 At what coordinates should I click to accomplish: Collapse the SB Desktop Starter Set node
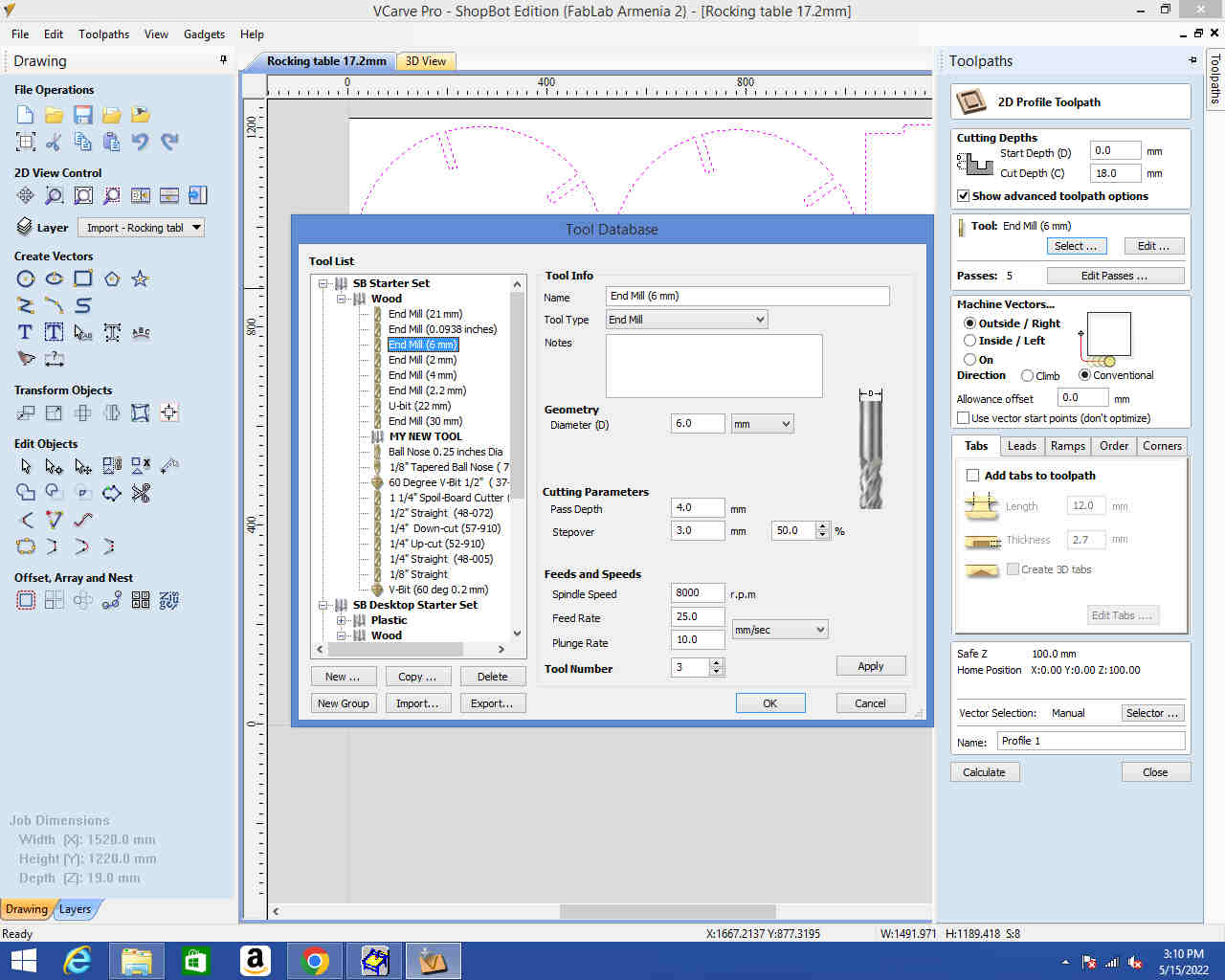click(x=323, y=605)
